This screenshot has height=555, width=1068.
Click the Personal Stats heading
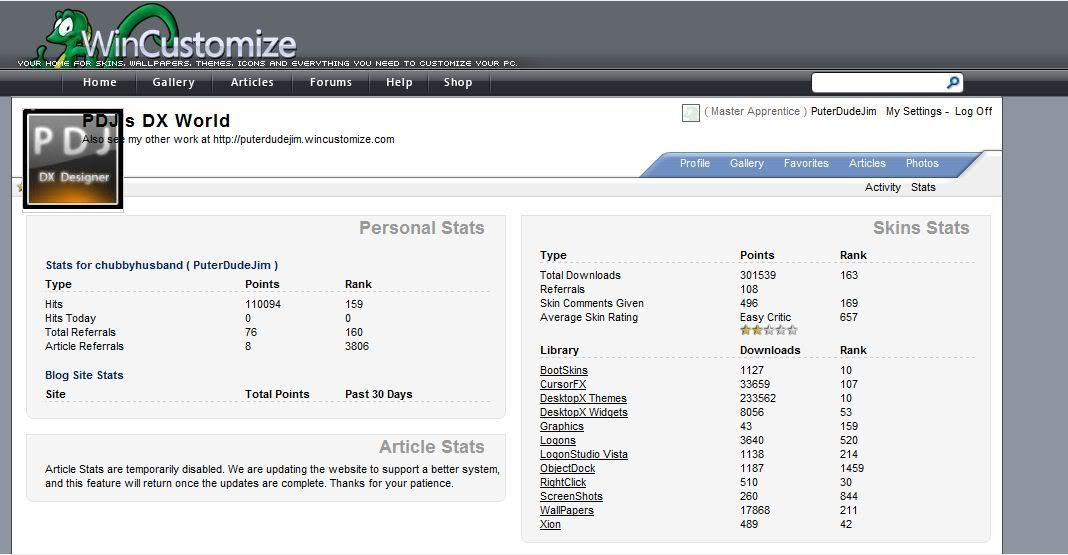click(422, 228)
